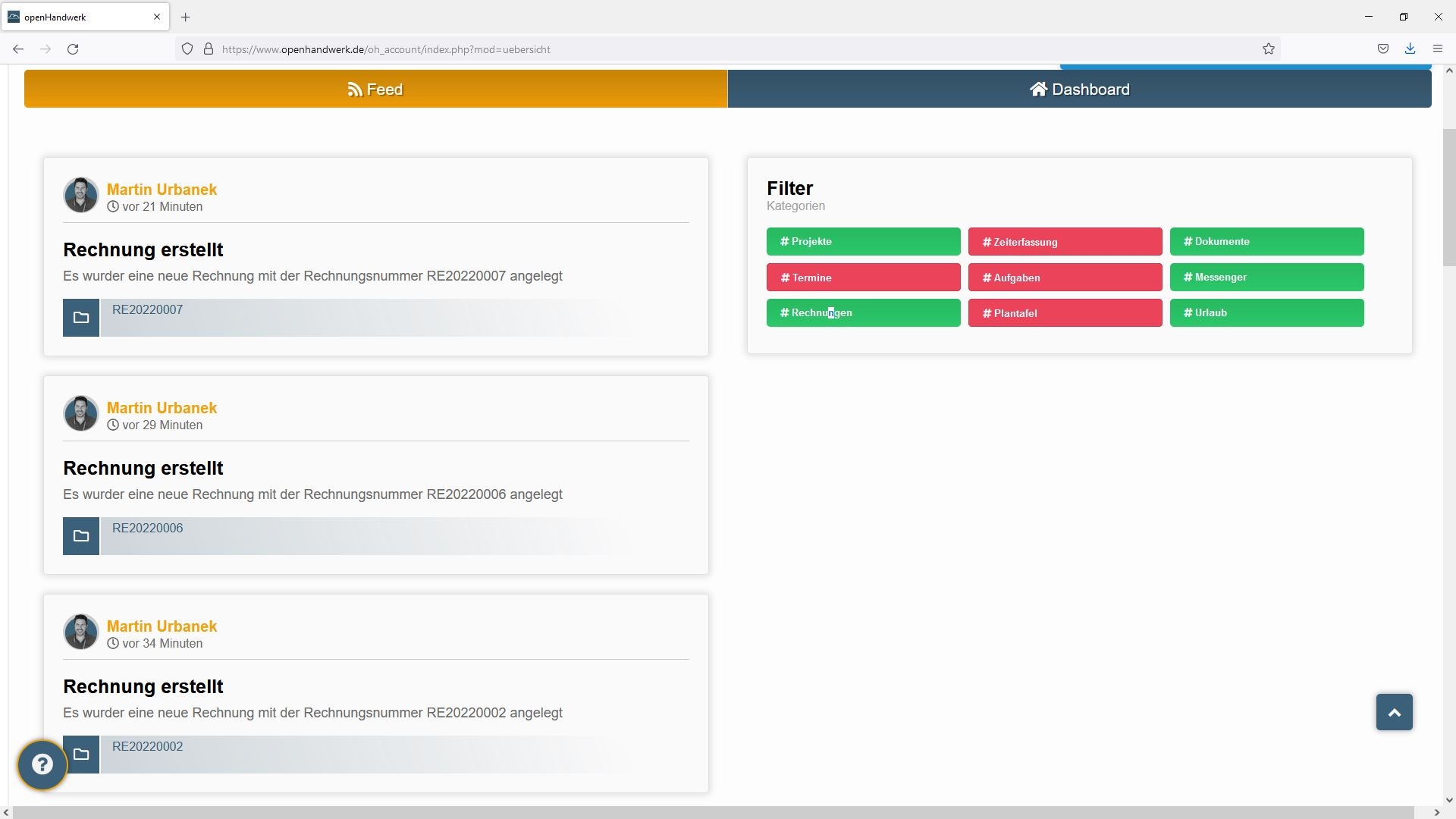Open the Firefox application hamburger menu

pyautogui.click(x=1437, y=49)
